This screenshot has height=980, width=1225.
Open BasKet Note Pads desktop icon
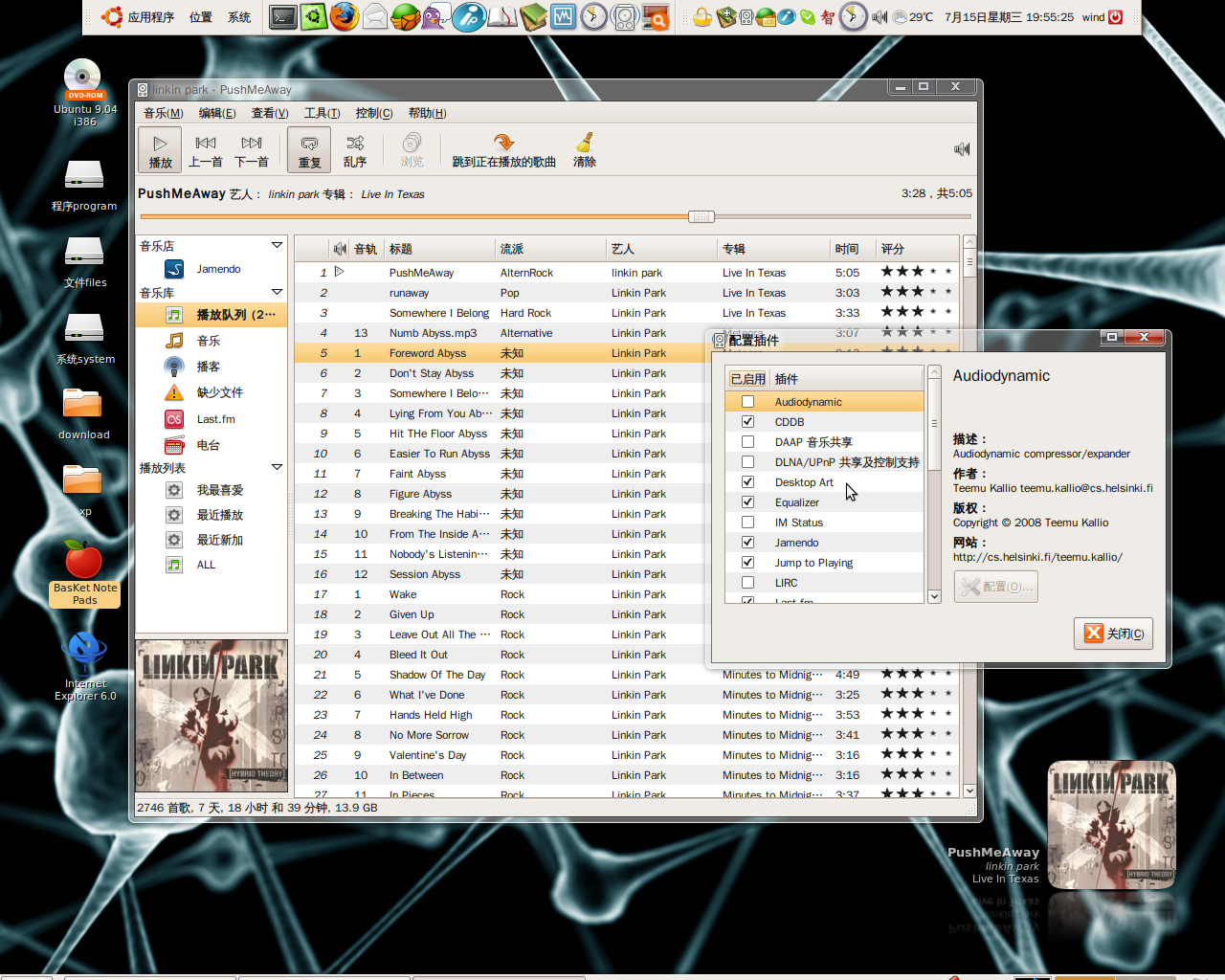click(x=84, y=572)
